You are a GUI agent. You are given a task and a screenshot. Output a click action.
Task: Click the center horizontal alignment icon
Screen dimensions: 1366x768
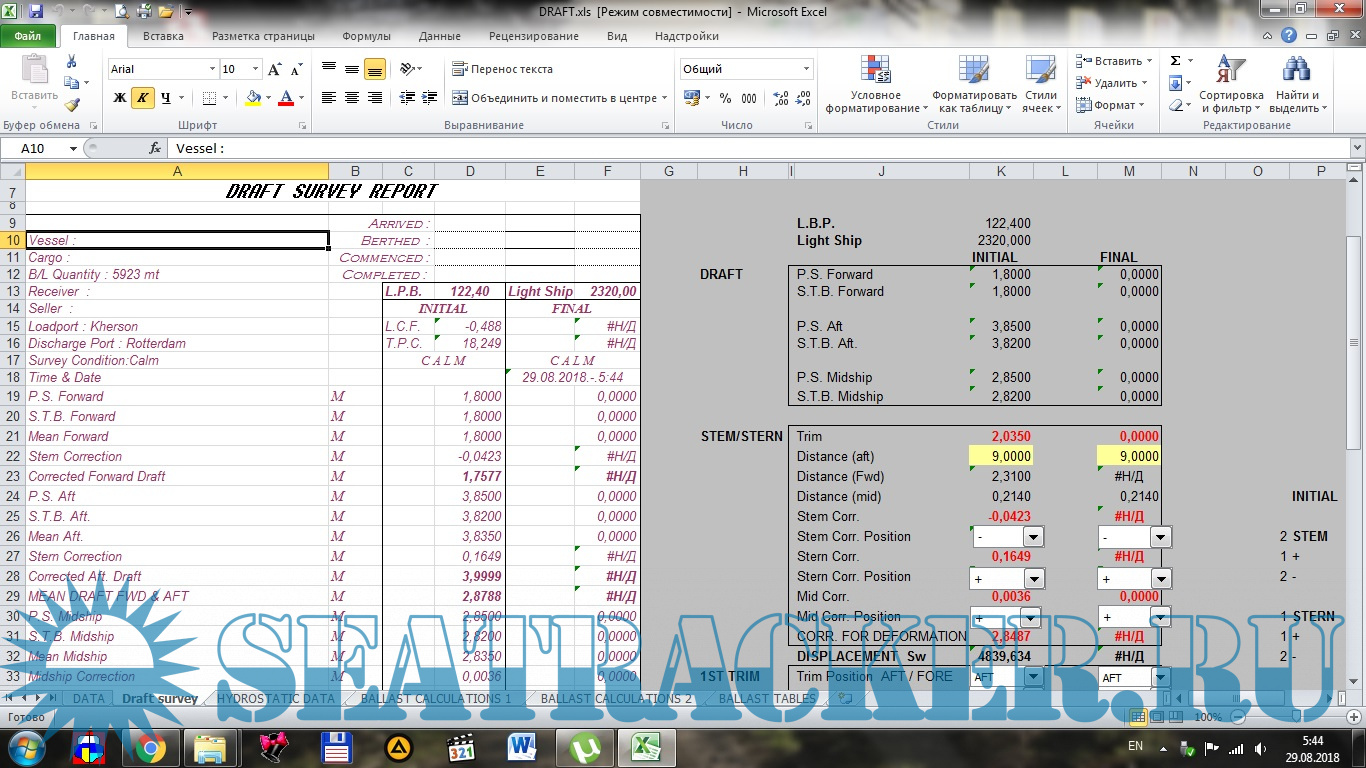coord(352,98)
